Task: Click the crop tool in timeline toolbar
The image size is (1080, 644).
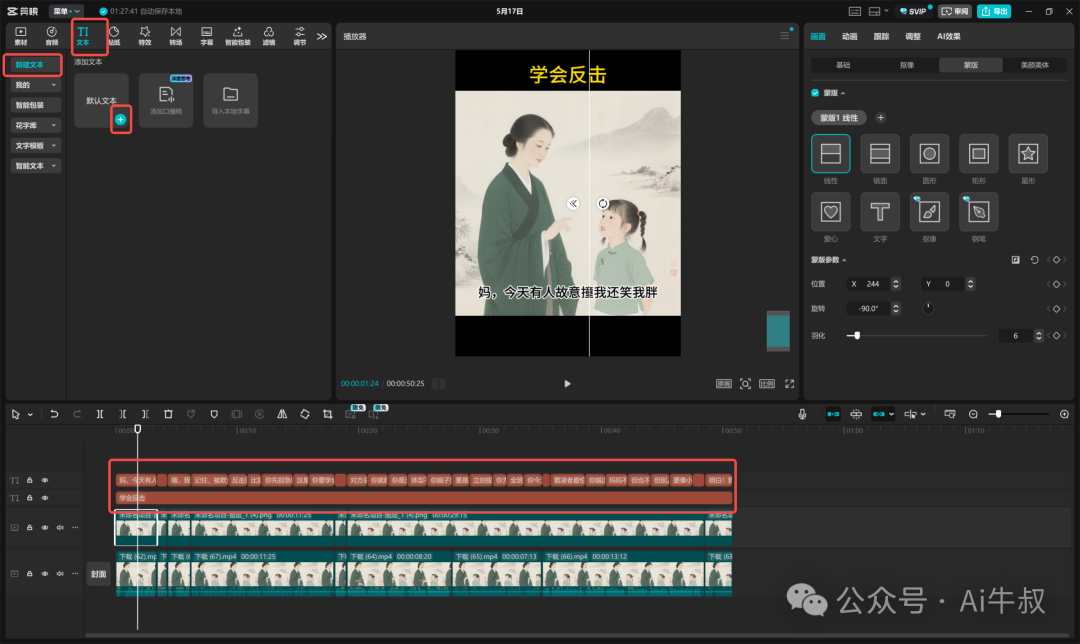Action: (327, 414)
